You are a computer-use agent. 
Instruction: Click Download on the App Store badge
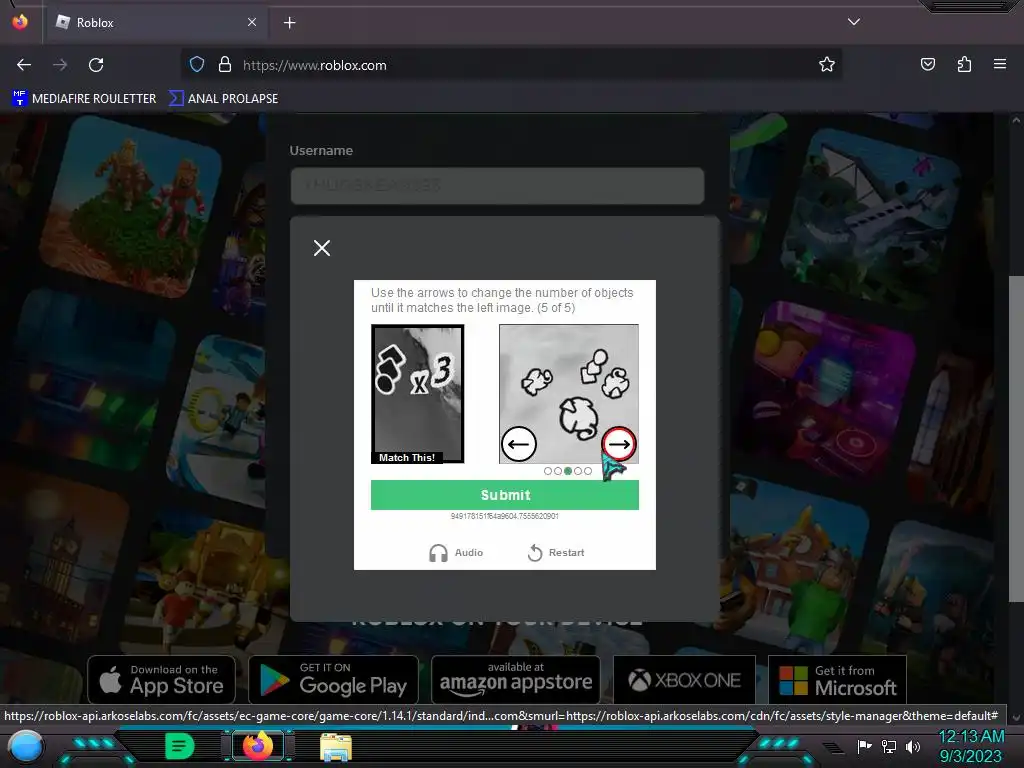[x=162, y=679]
